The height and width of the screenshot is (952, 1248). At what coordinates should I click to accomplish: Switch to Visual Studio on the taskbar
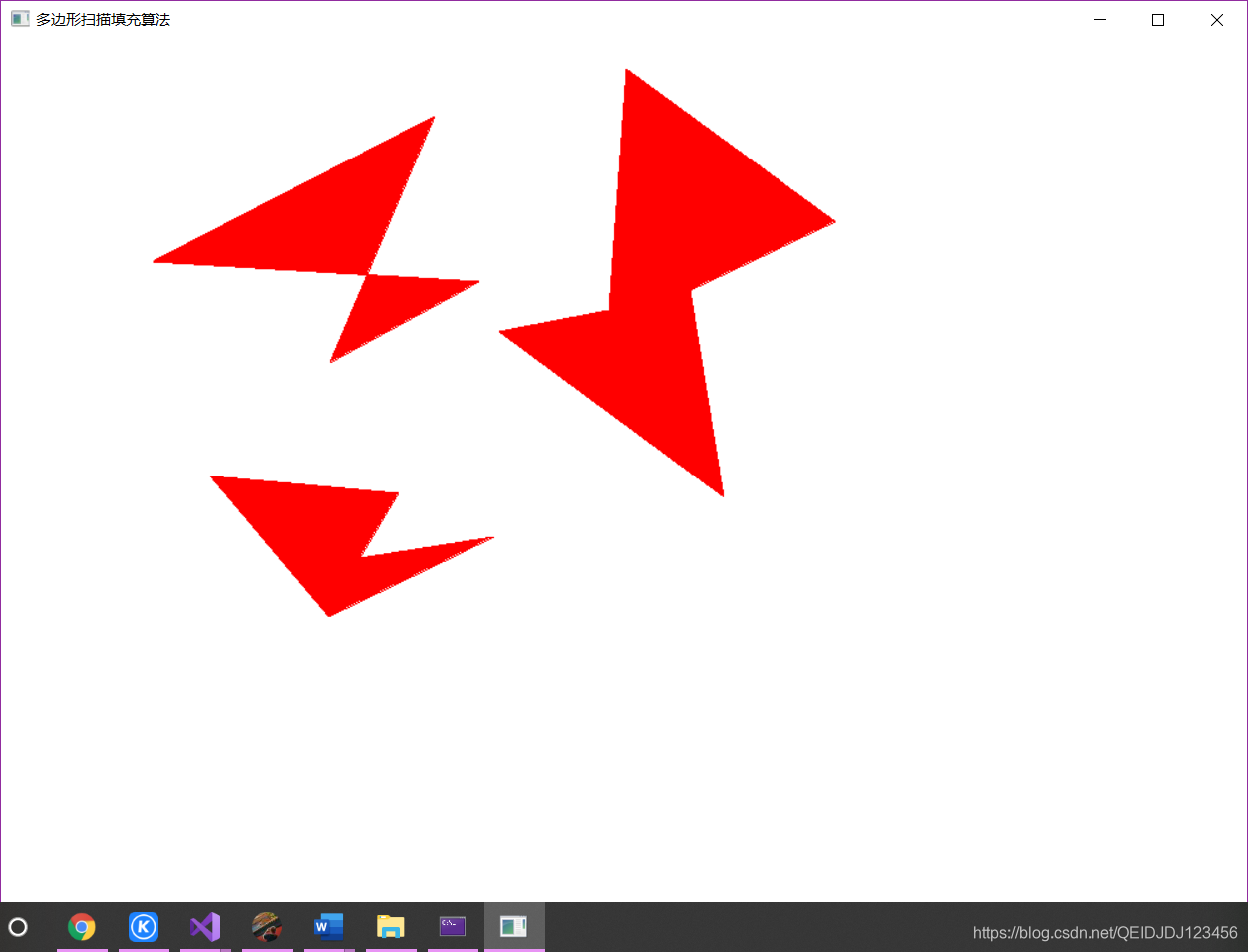[x=205, y=927]
